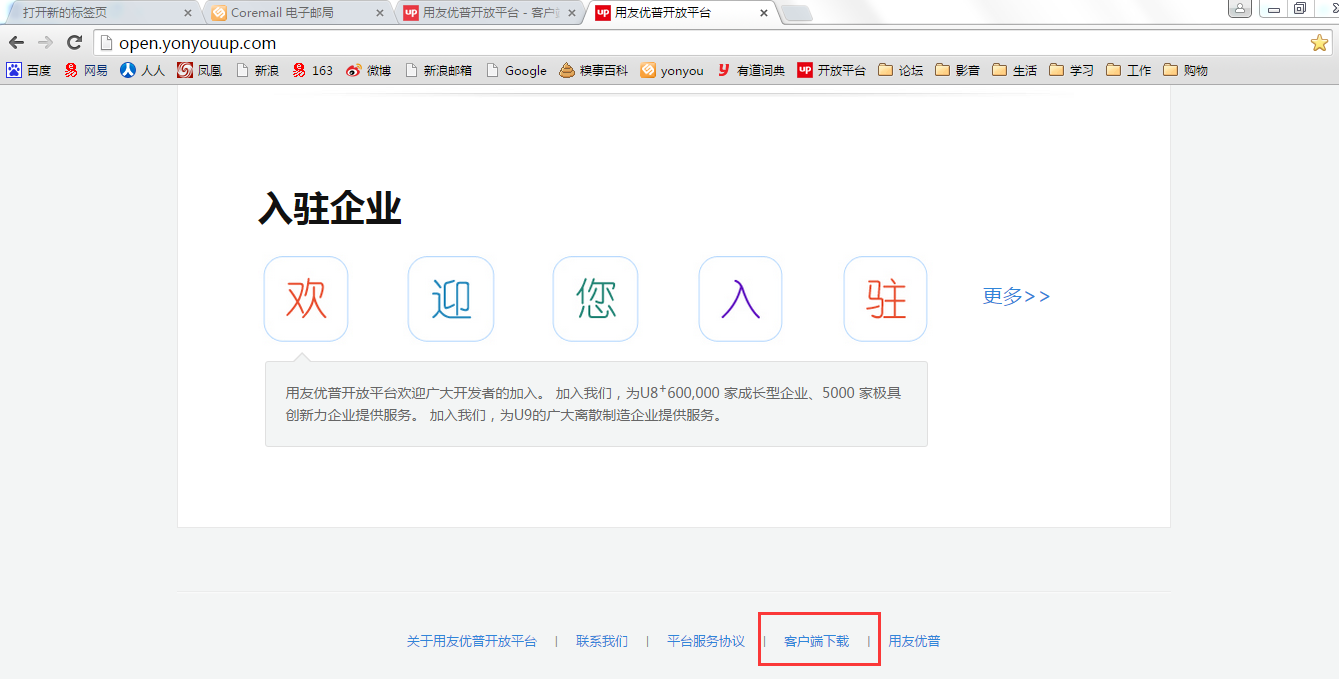Screen dimensions: 1339x679
Task: Select the 迎 enterprise tile
Action: click(x=451, y=299)
